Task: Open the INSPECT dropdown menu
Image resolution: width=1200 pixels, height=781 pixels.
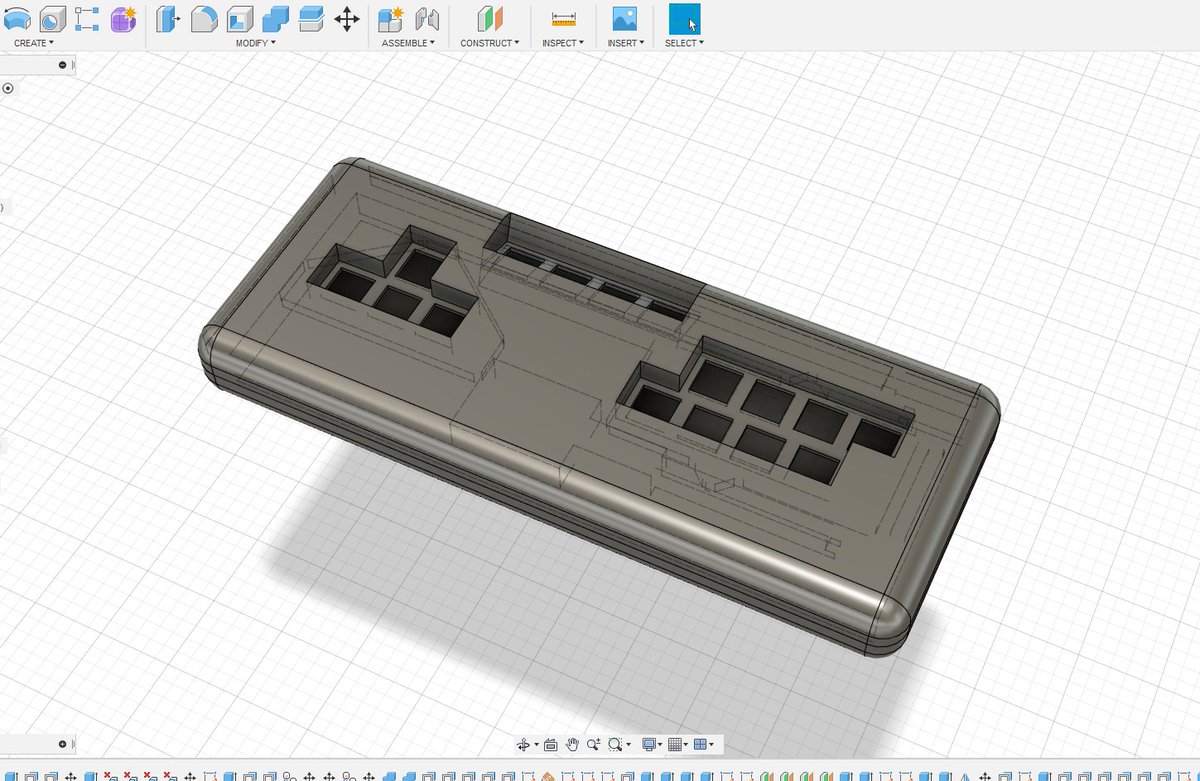Action: pyautogui.click(x=563, y=43)
